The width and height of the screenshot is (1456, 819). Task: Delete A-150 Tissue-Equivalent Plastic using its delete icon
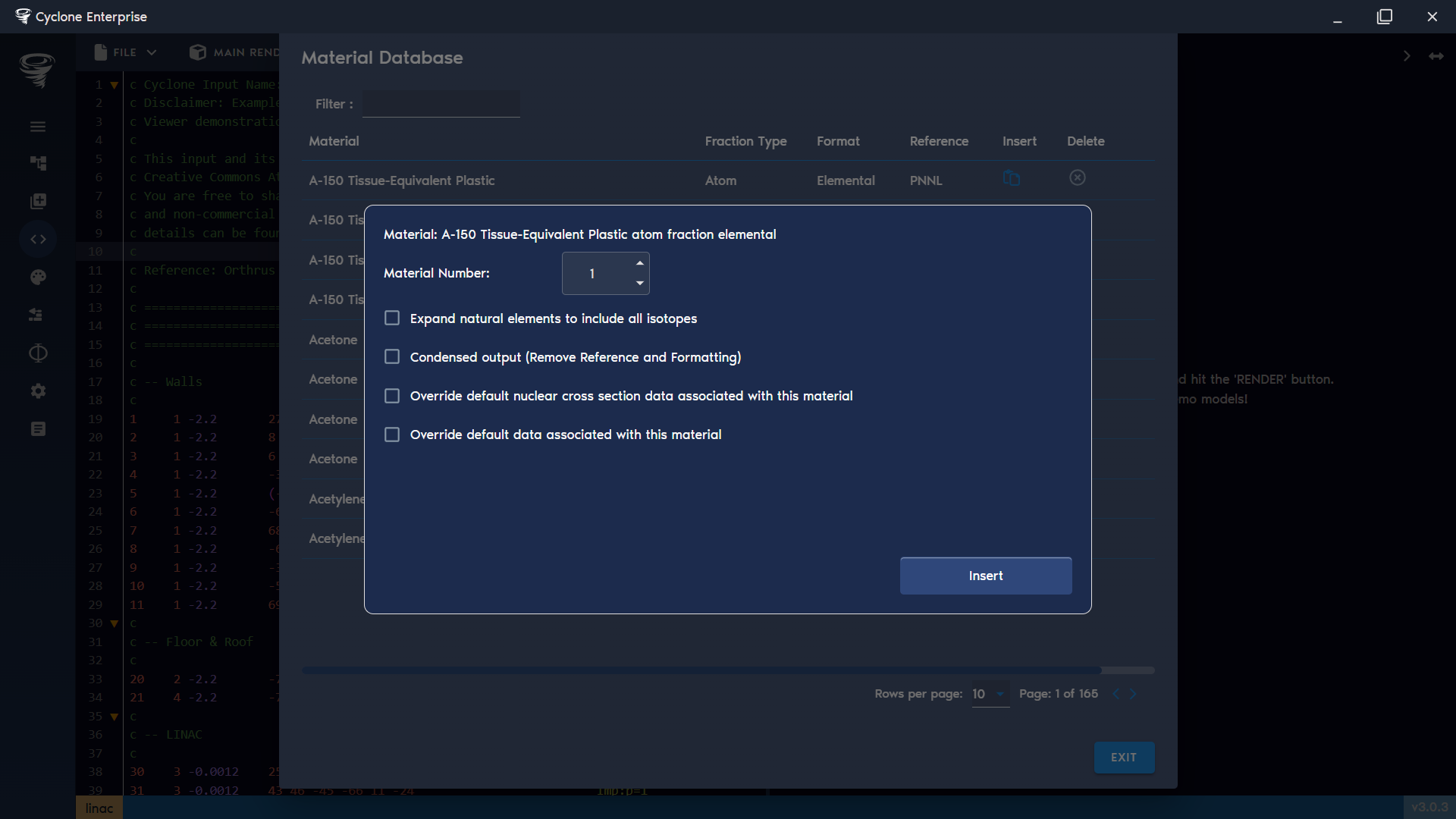(1077, 177)
